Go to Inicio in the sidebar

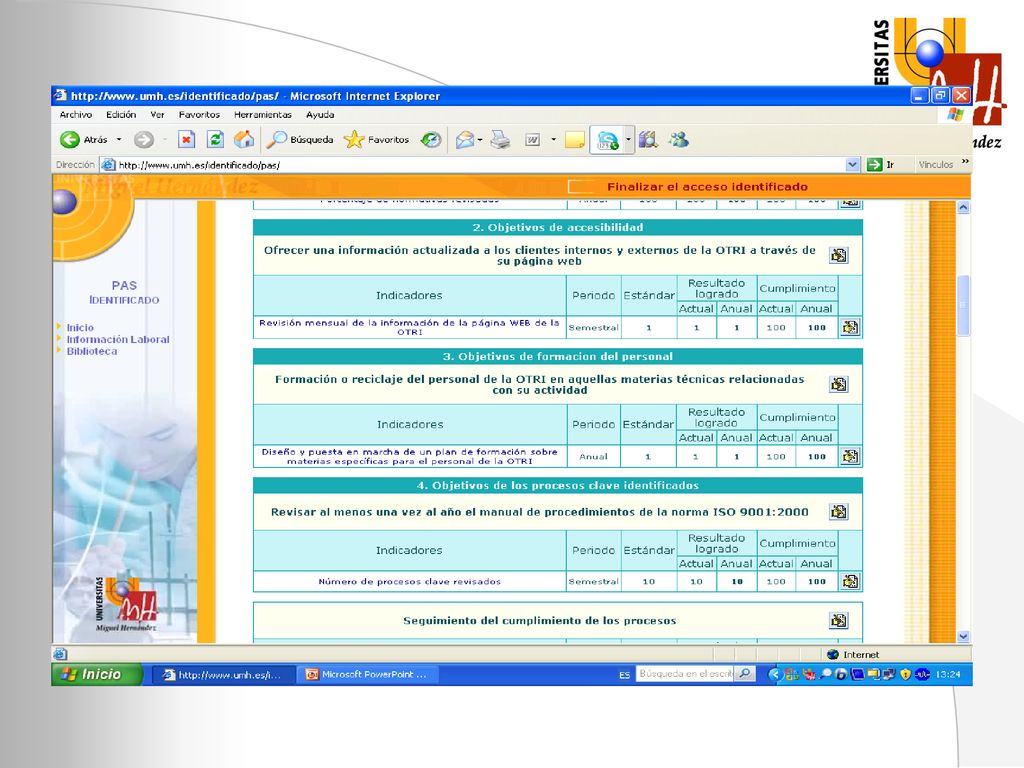point(80,328)
